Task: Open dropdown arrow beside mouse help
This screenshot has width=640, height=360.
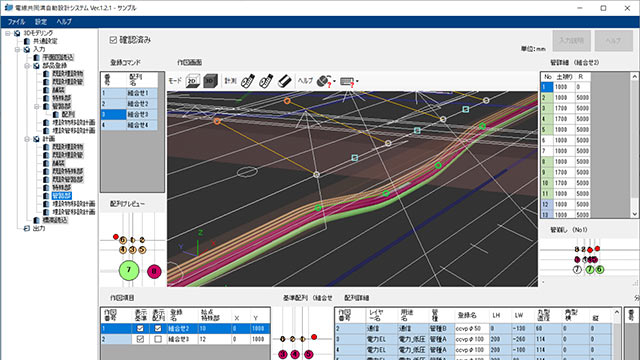Action: point(335,81)
